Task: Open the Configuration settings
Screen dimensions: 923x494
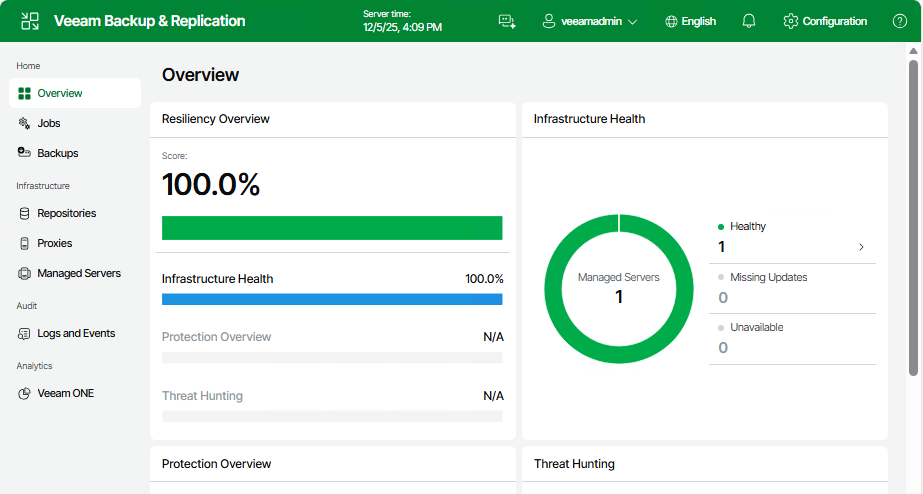Action: point(825,21)
